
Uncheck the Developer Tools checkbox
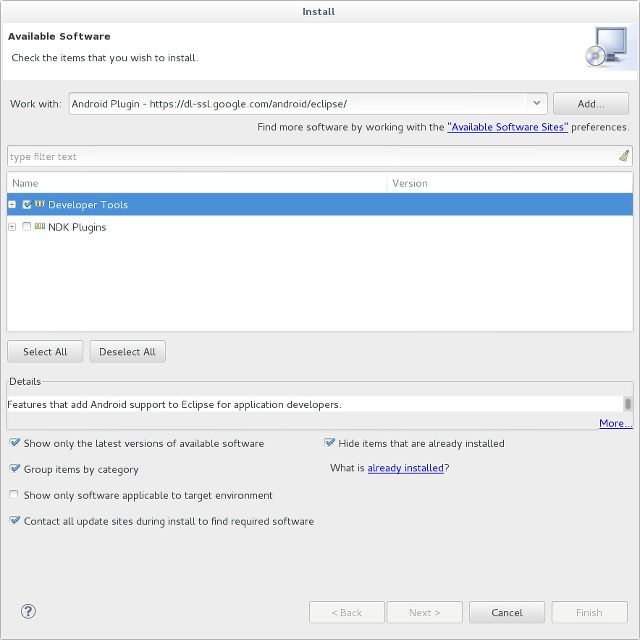pos(27,204)
